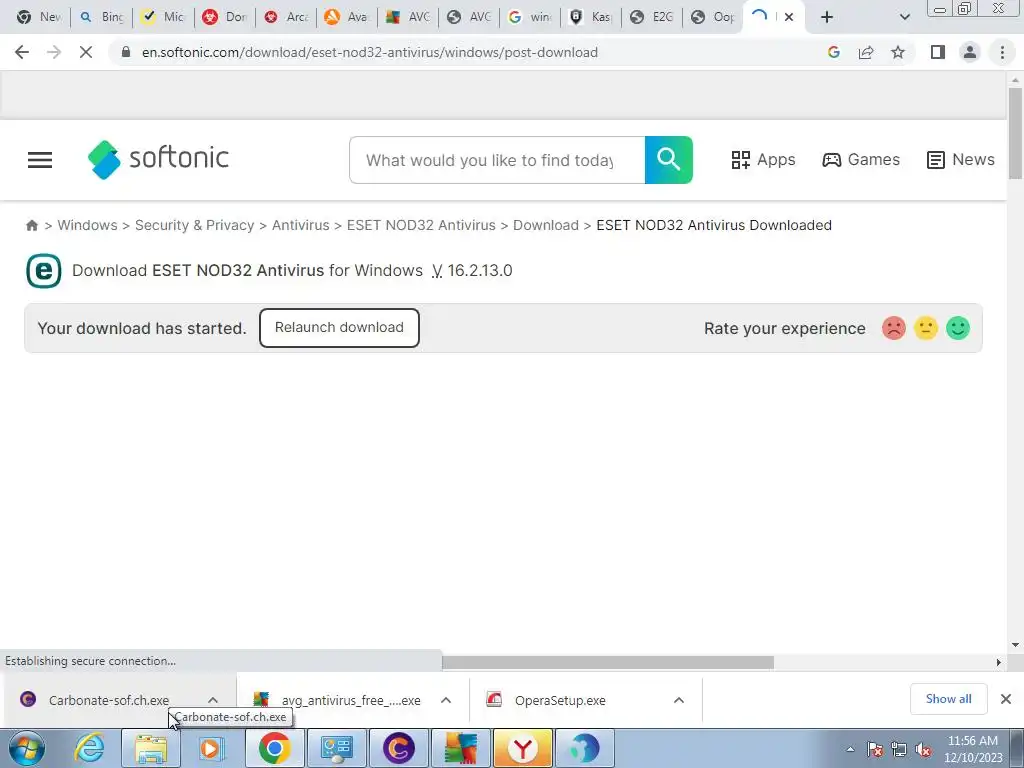Open the Games section
1024x768 pixels.
click(861, 160)
